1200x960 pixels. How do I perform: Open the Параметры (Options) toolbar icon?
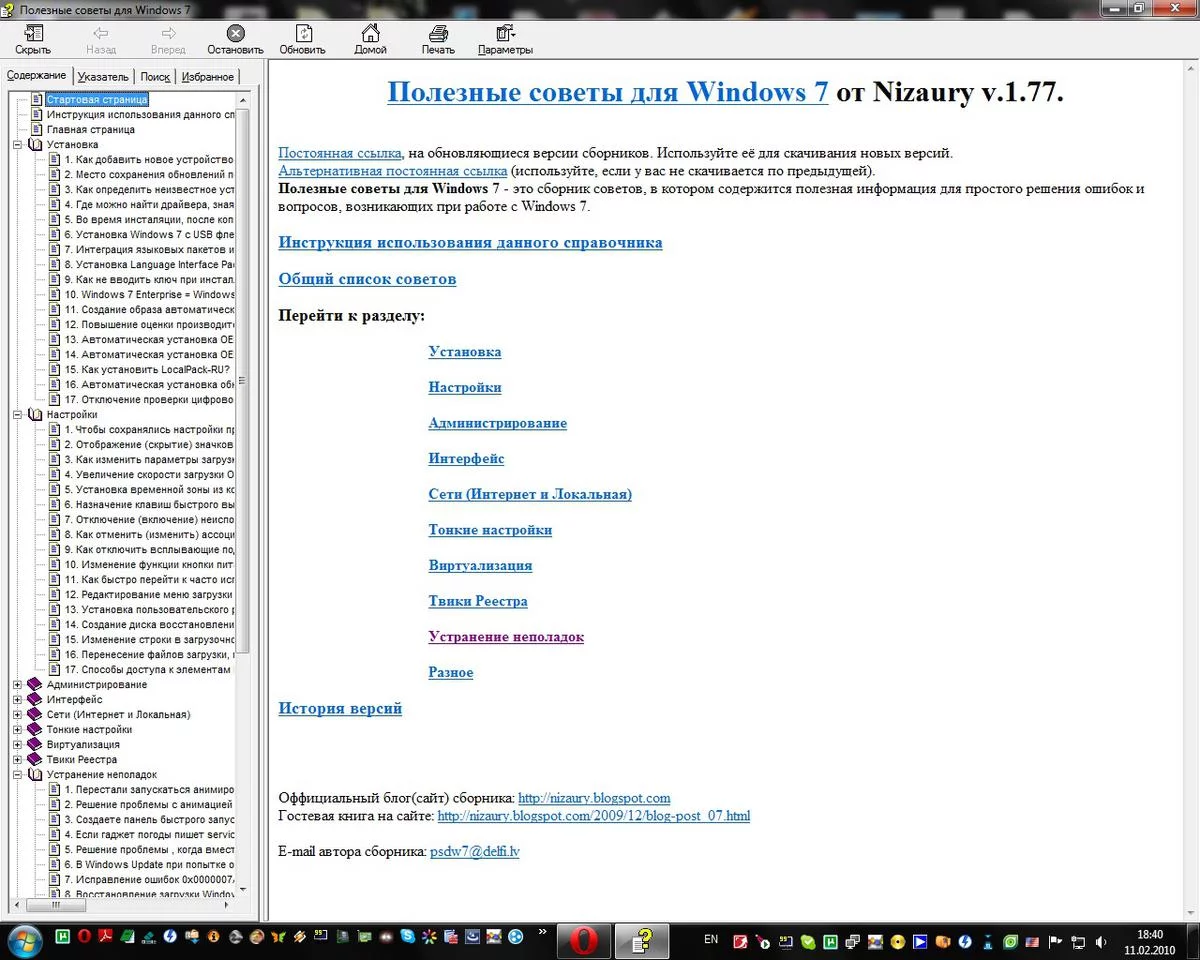[505, 39]
